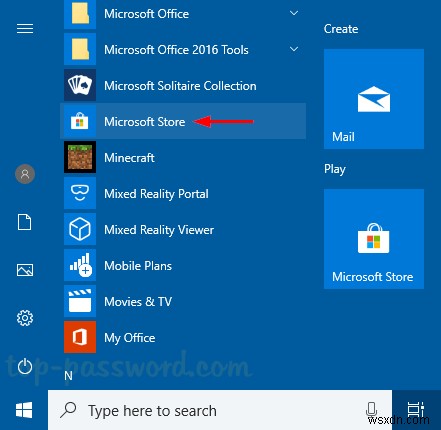Click the Movies & TV clapperboard icon
The image size is (441, 430).
tap(80, 301)
